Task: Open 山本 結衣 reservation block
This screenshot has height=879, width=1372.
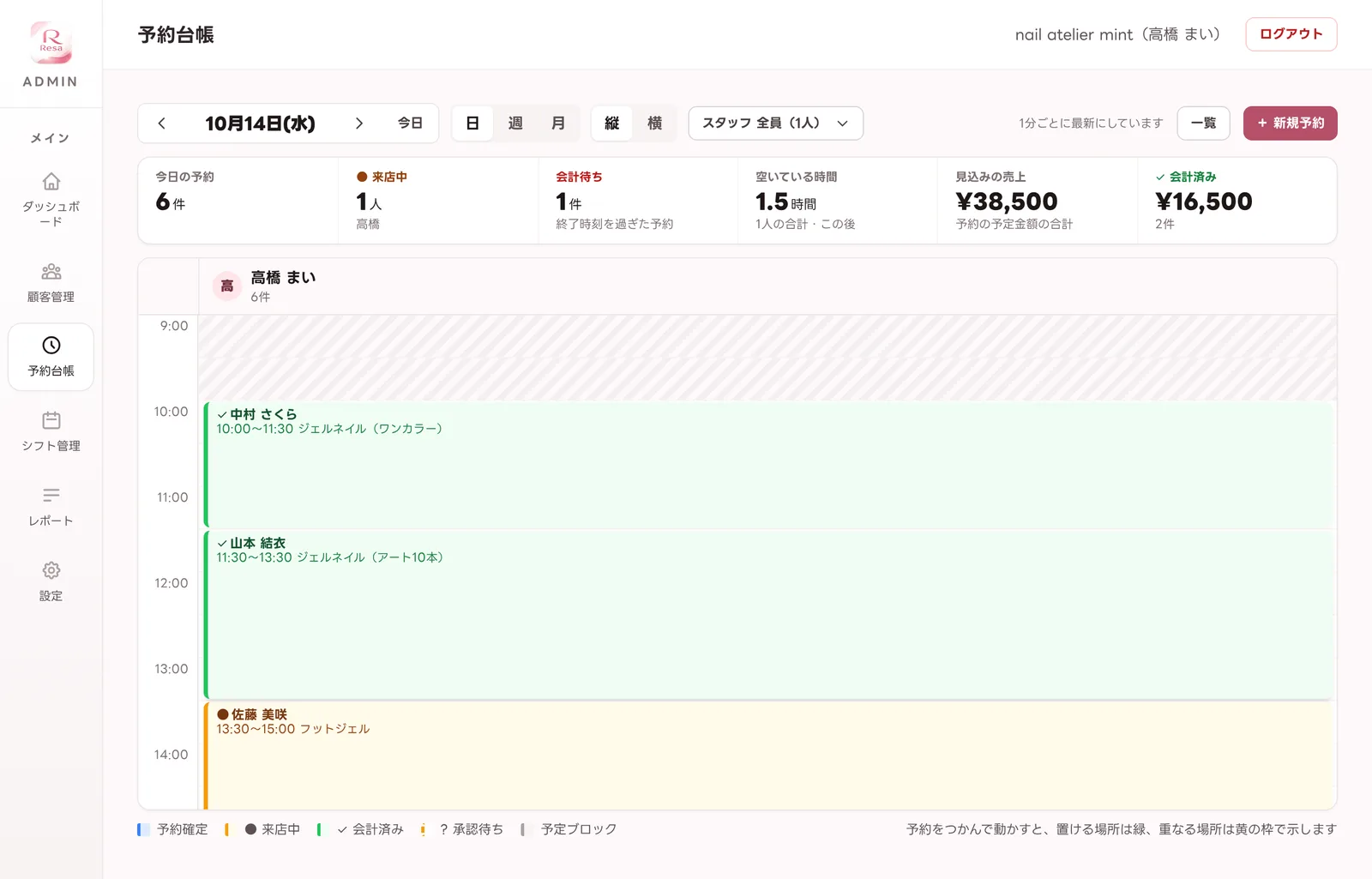Action: tap(769, 615)
